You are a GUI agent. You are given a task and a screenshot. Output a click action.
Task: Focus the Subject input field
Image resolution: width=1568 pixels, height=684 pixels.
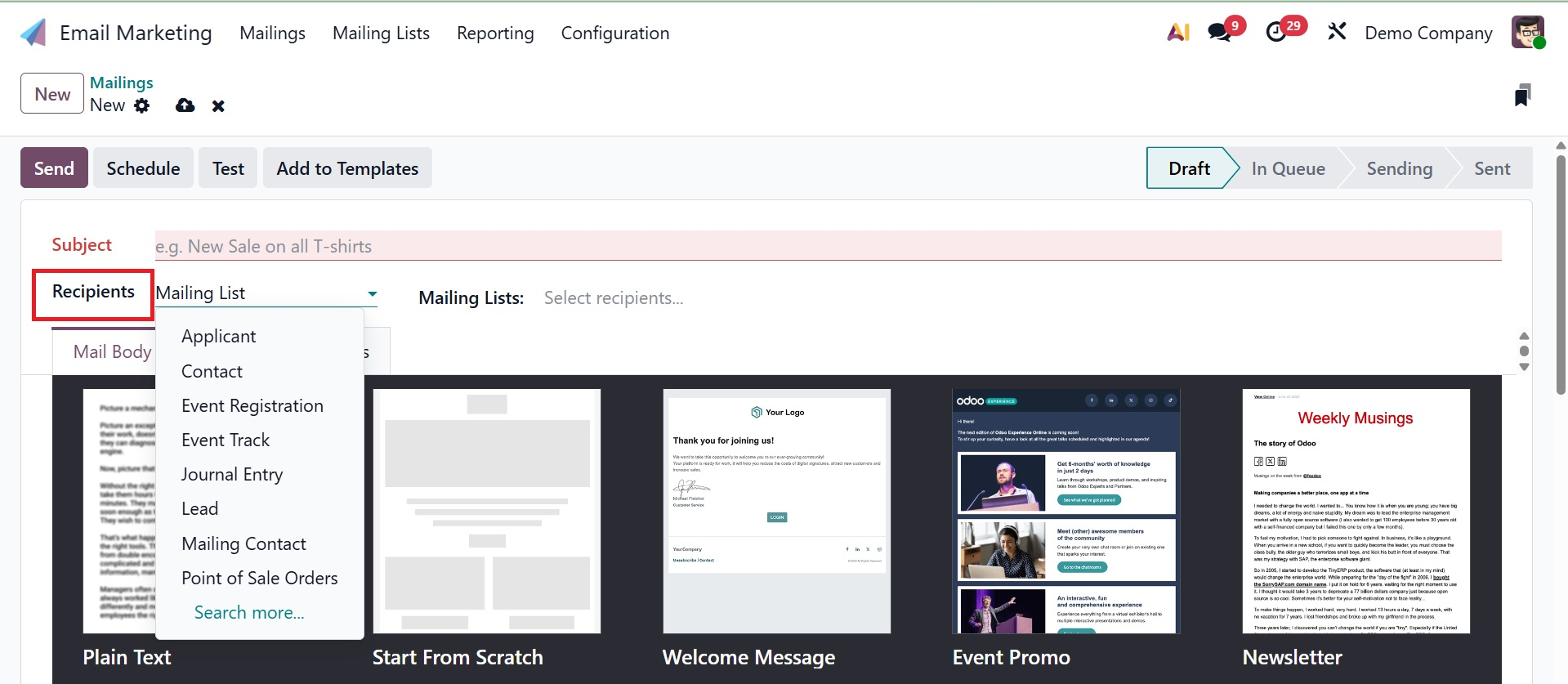(829, 246)
